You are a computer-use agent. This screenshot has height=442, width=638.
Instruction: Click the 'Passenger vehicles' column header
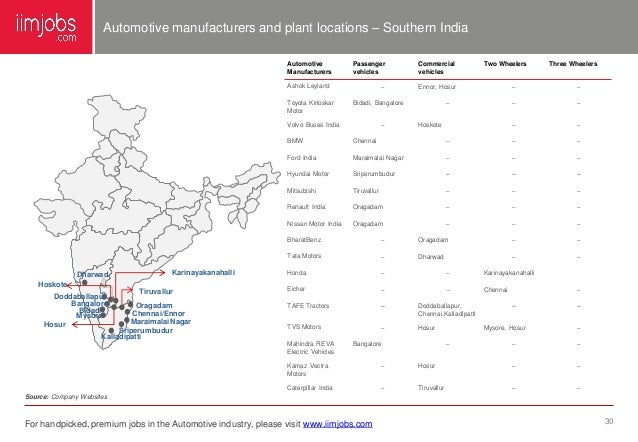[369, 68]
